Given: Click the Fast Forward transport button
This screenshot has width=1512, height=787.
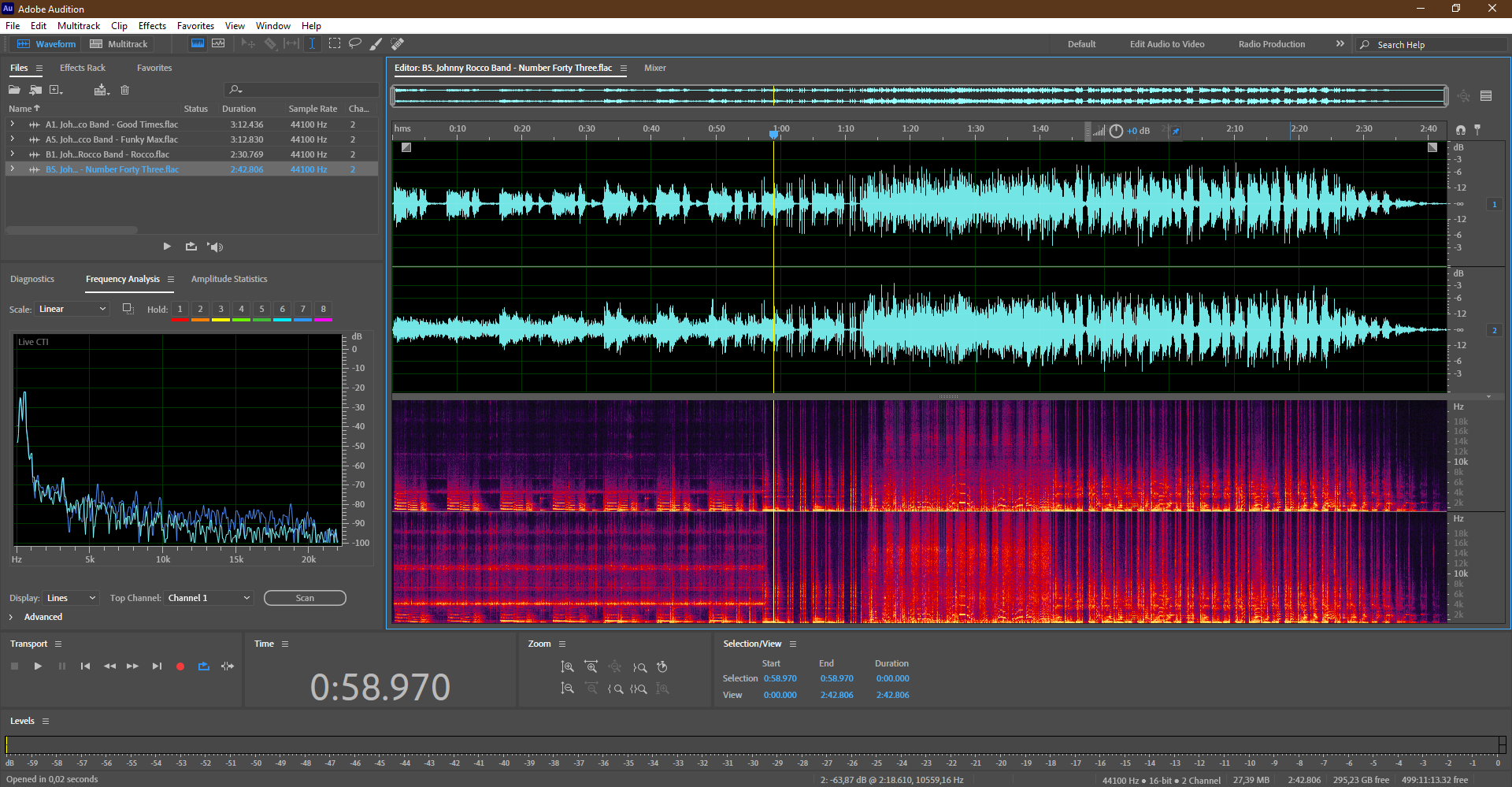Looking at the screenshot, I should (x=132, y=666).
